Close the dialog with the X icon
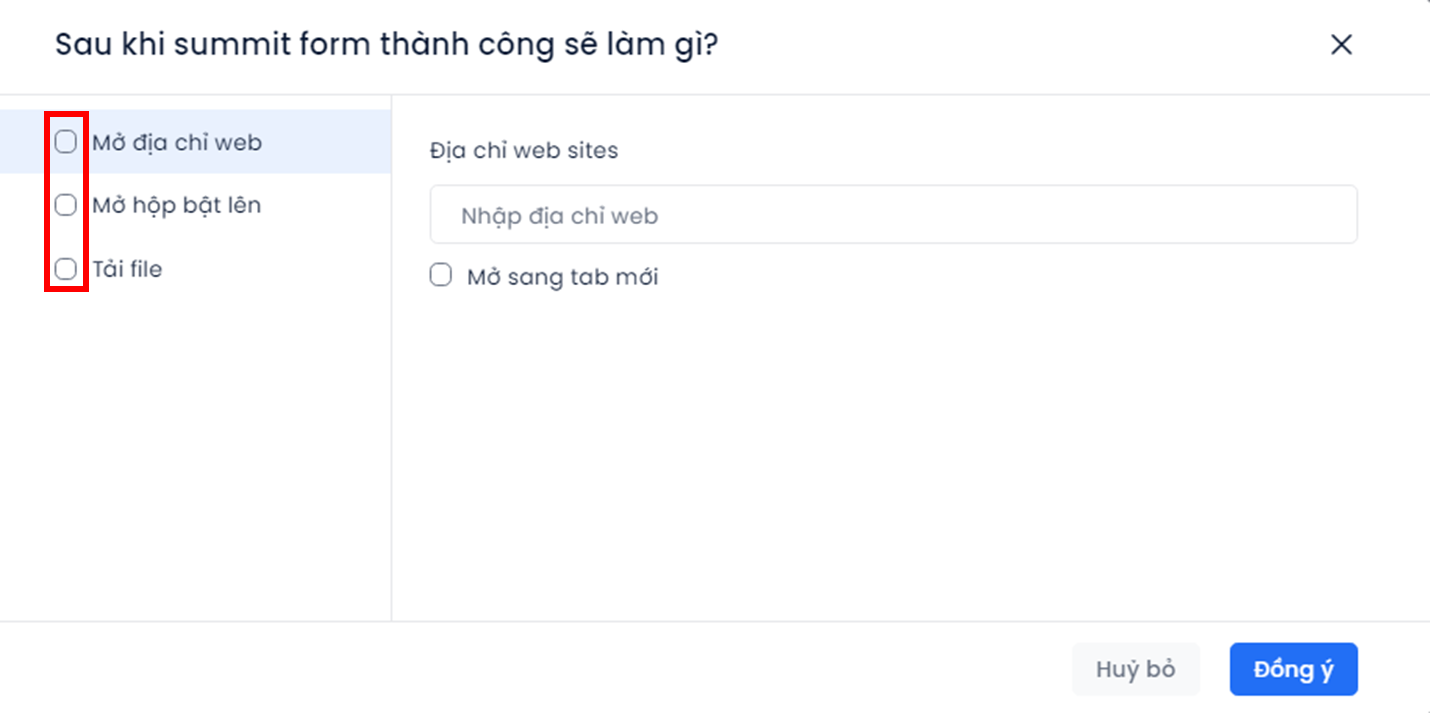Screen dimensions: 1430x713 click(1341, 44)
